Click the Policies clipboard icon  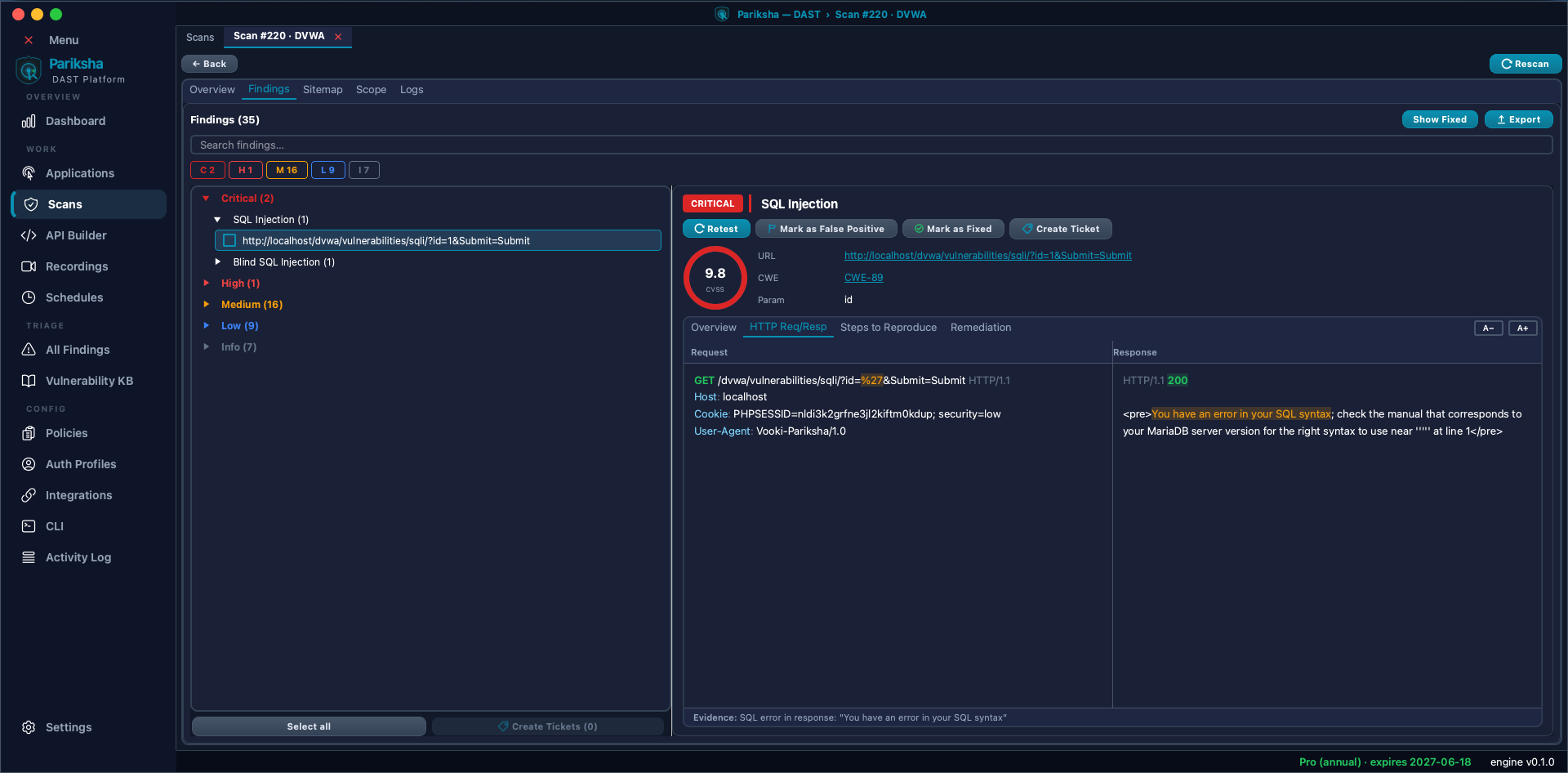29,433
